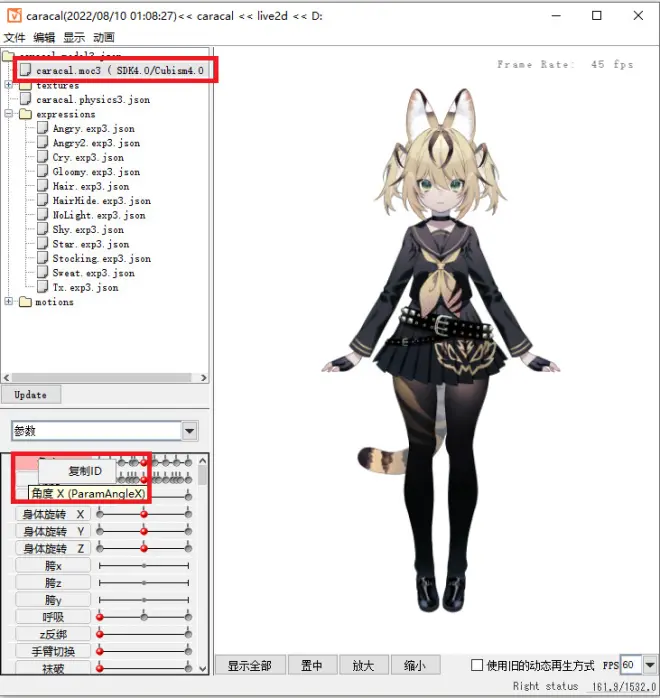Click the 显示全部 button
Image resolution: width=660 pixels, height=698 pixels.
pos(250,666)
